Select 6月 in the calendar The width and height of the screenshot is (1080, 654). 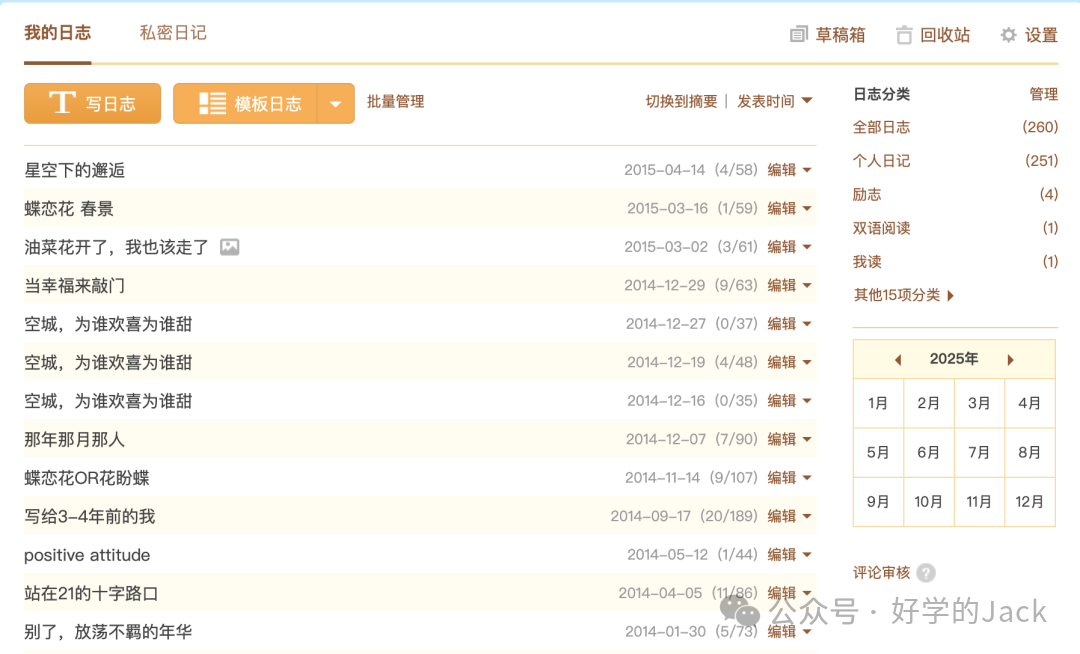(929, 453)
